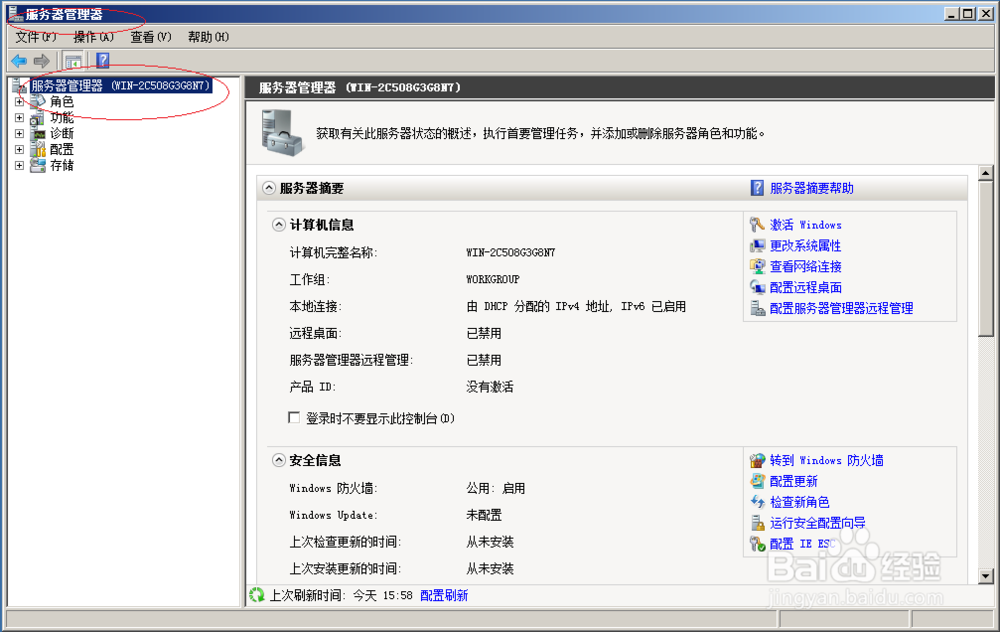This screenshot has width=1000, height=632.
Task: Click 配置更新 link
Action: click(x=793, y=481)
